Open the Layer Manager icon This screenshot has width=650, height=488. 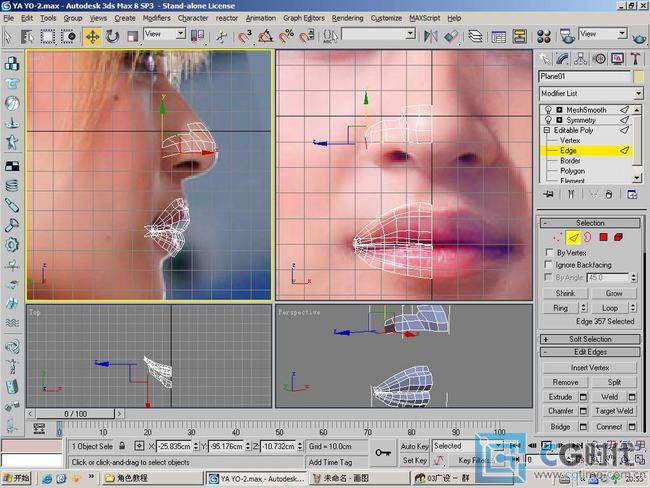[x=475, y=37]
